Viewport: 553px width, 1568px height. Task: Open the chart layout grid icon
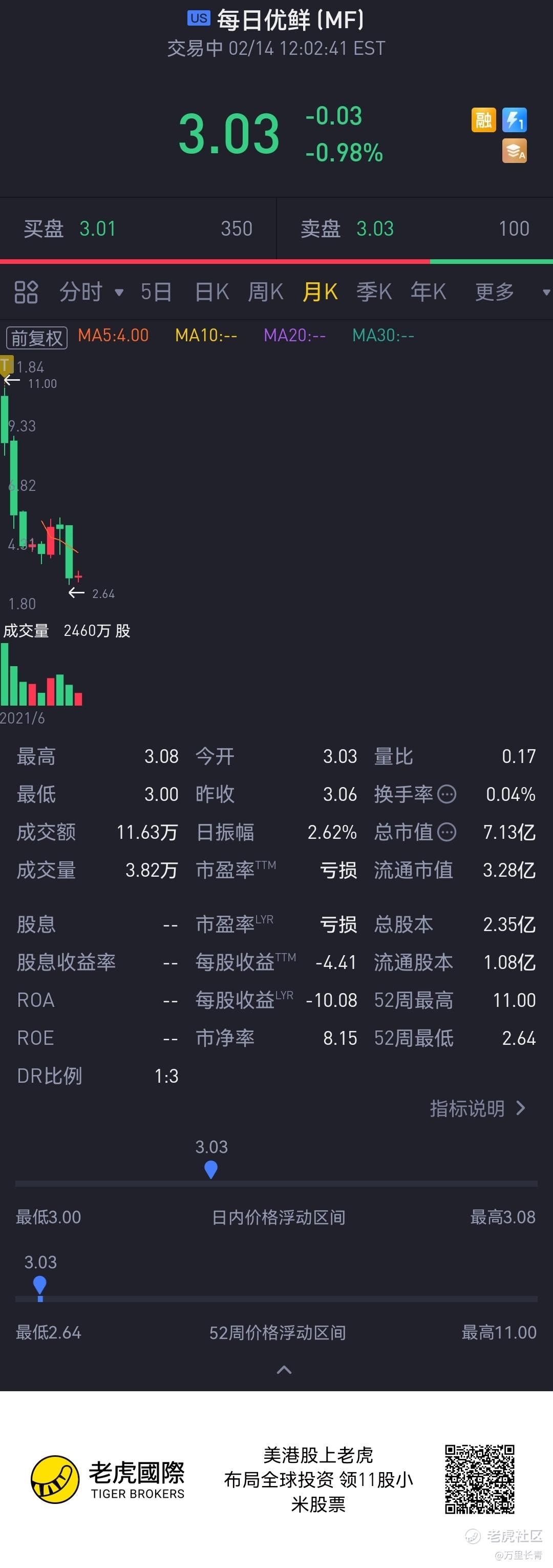26,292
